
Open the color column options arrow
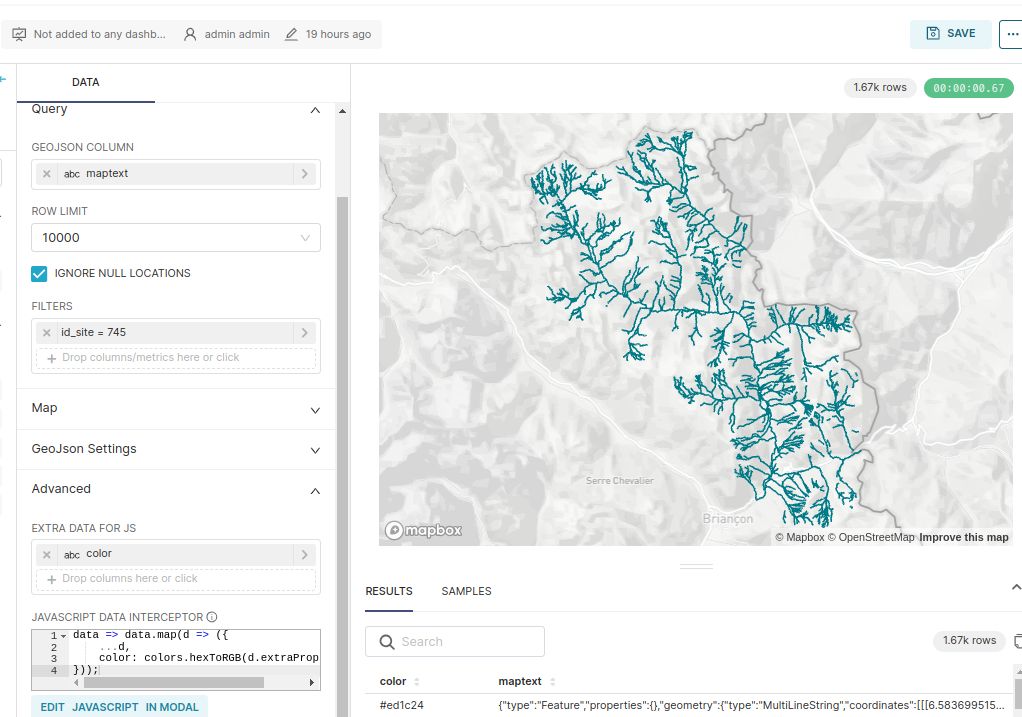pyautogui.click(x=304, y=555)
